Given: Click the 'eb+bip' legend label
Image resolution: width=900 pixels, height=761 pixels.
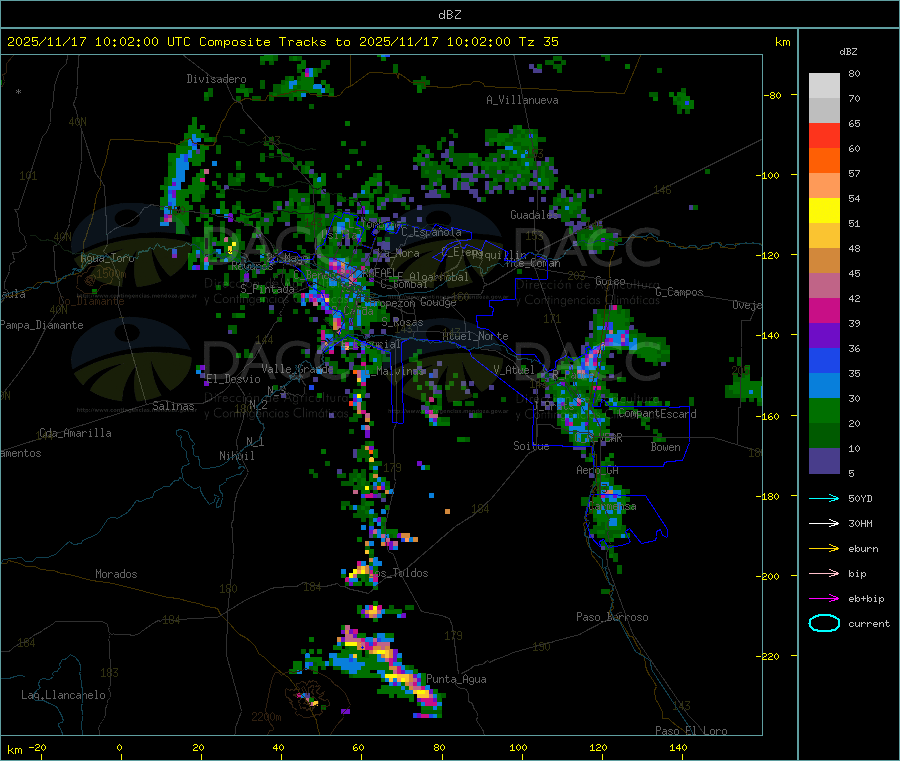Looking at the screenshot, I should [866, 599].
